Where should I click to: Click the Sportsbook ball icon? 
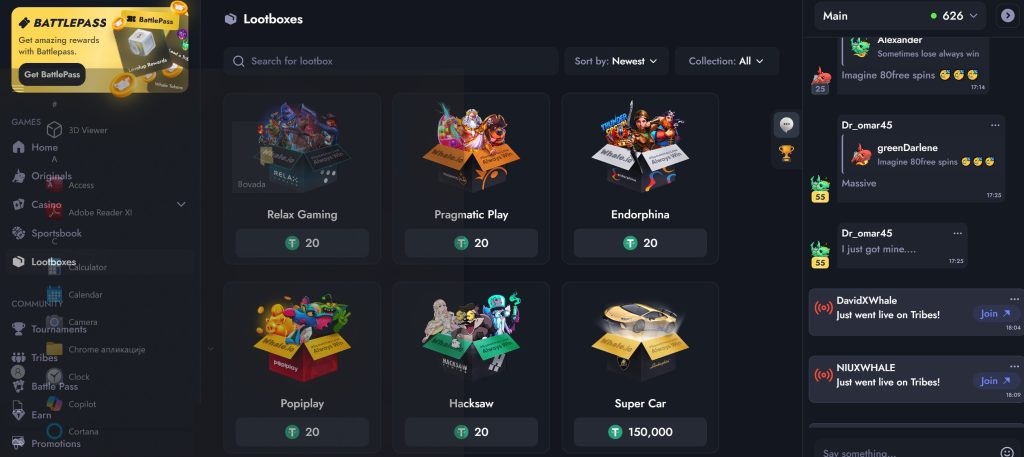[x=19, y=233]
